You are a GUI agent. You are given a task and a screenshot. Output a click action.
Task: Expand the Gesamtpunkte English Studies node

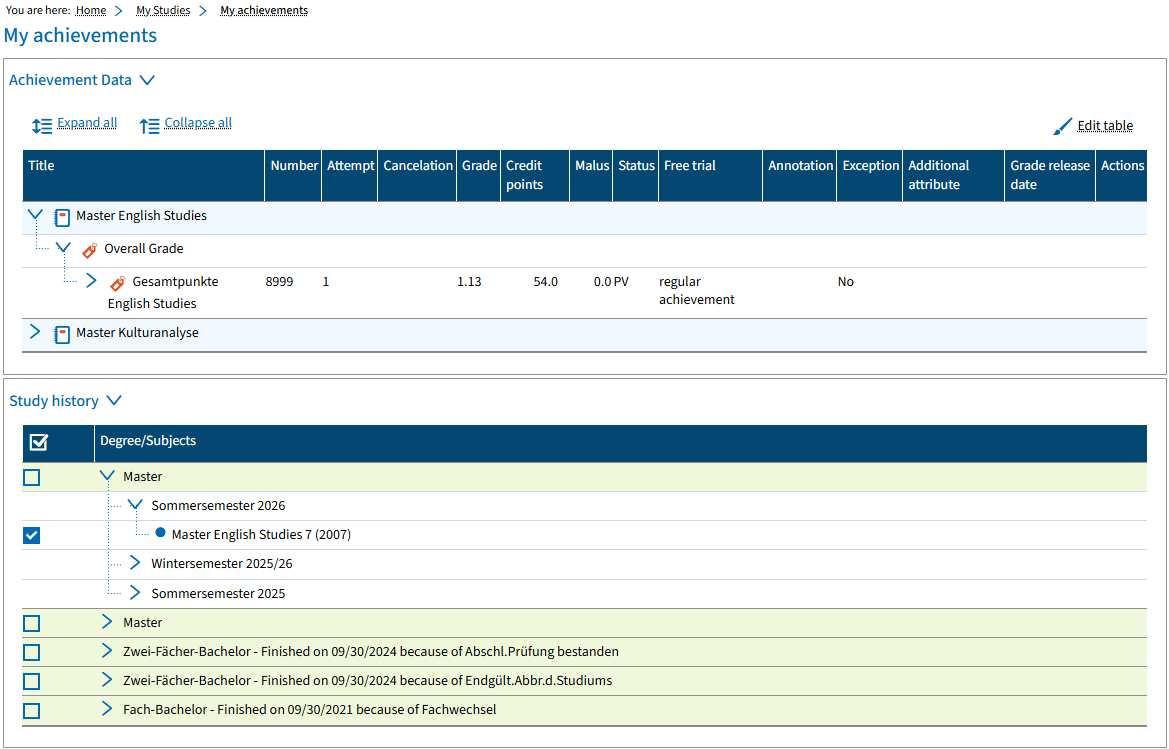[x=92, y=280]
